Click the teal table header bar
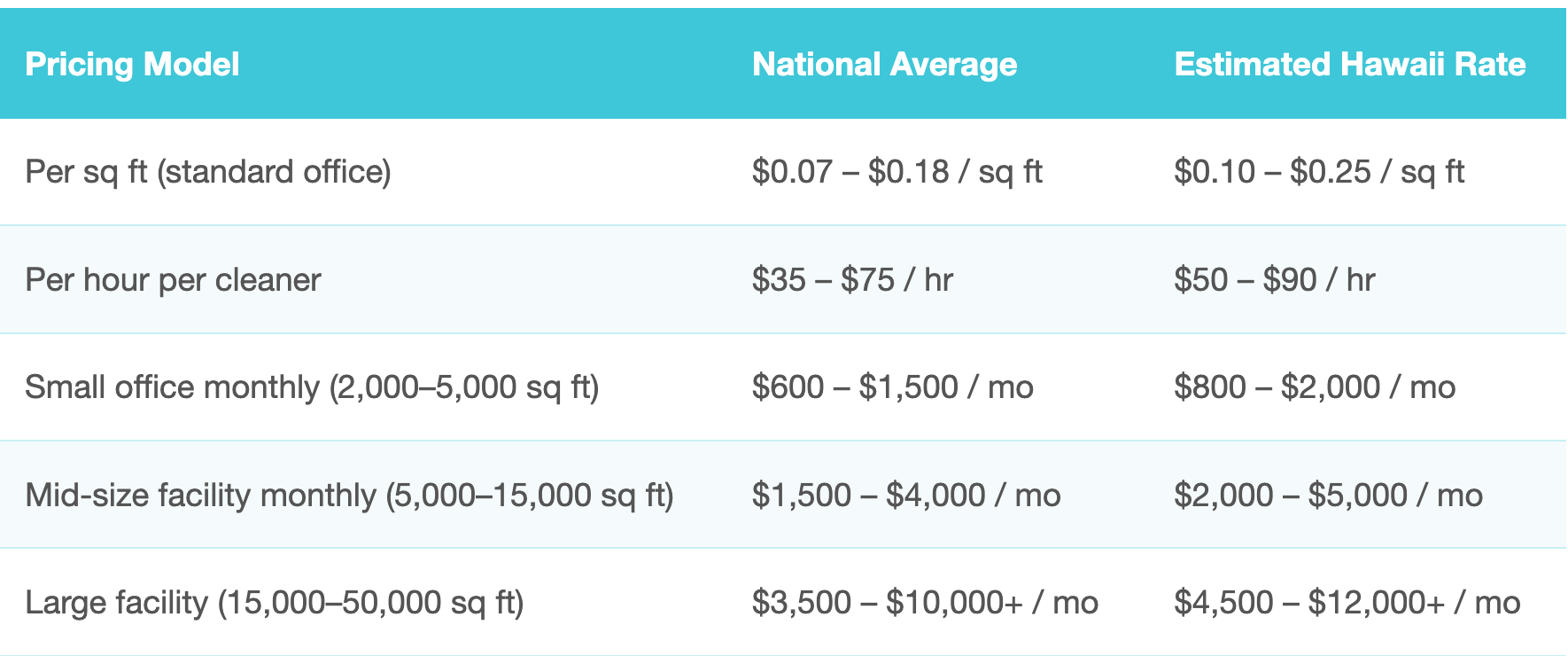The image size is (1568, 656). click(x=783, y=64)
